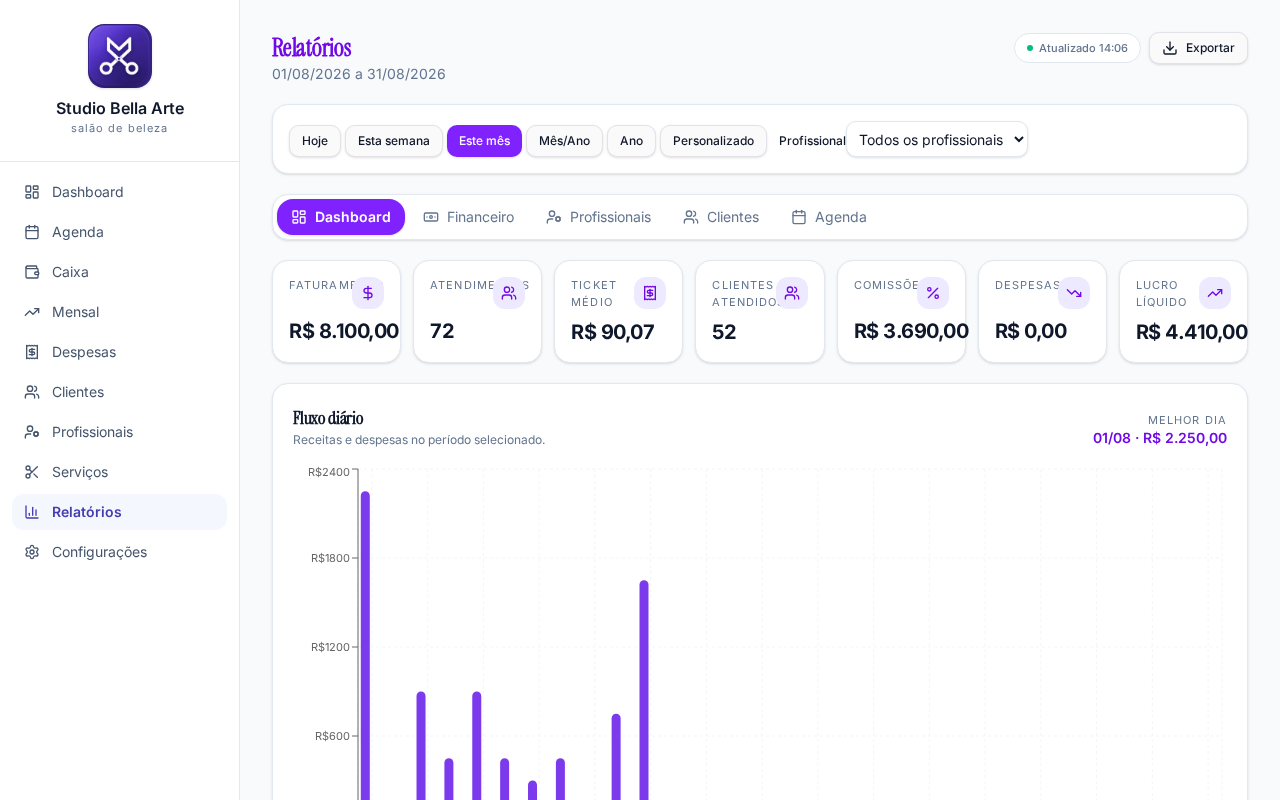Click the people icon on the Atendimentos card
1280x800 pixels.
[509, 293]
